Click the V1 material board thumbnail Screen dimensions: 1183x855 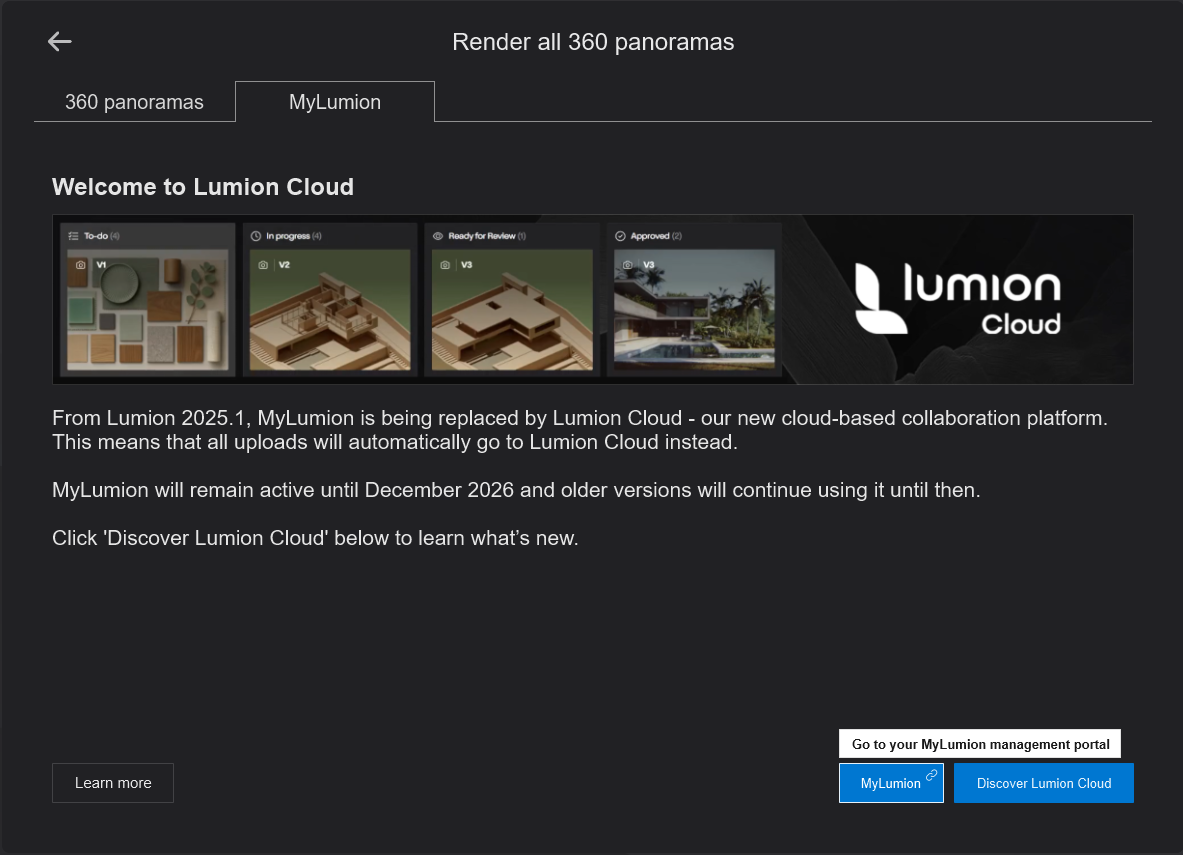click(148, 310)
